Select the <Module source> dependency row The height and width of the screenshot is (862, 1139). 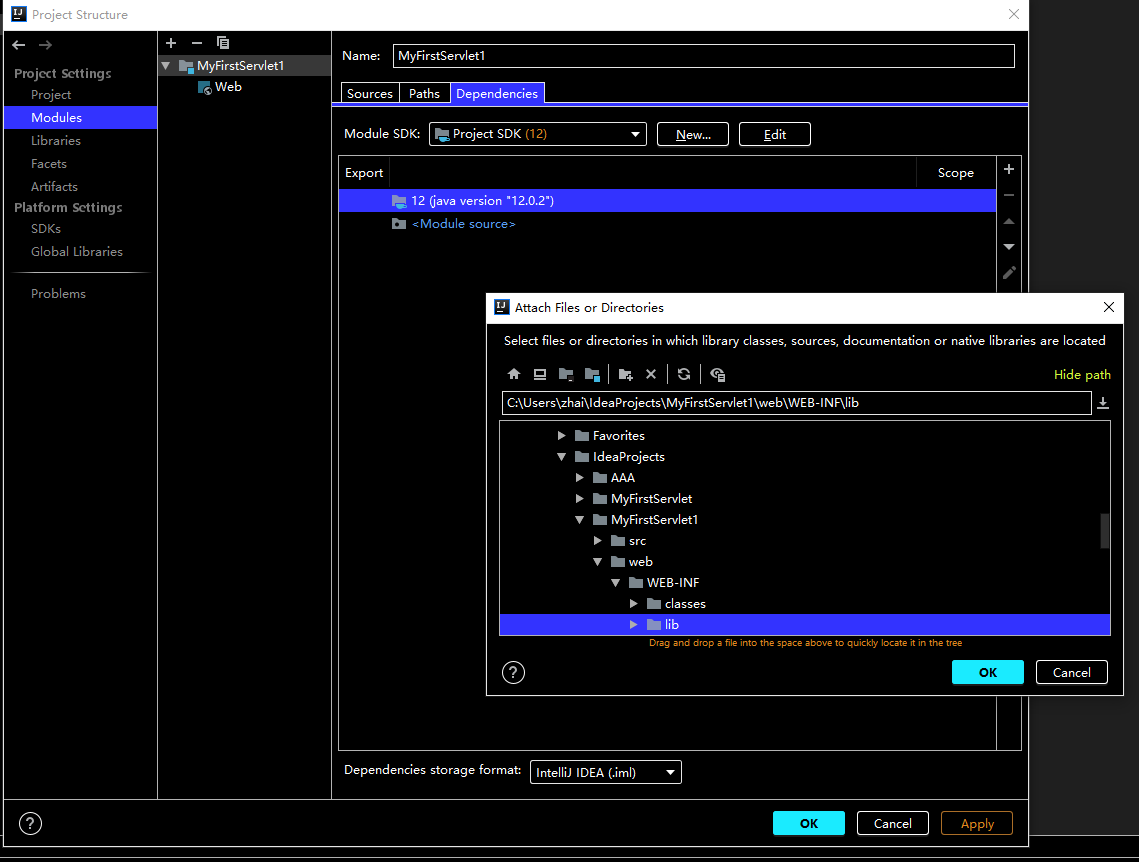667,224
